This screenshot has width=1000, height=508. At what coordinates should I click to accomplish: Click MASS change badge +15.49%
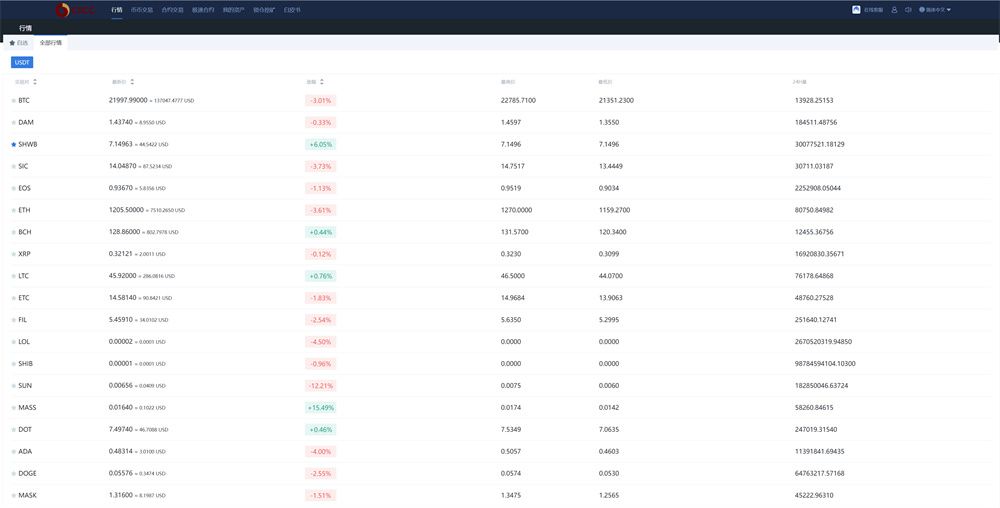pos(321,408)
